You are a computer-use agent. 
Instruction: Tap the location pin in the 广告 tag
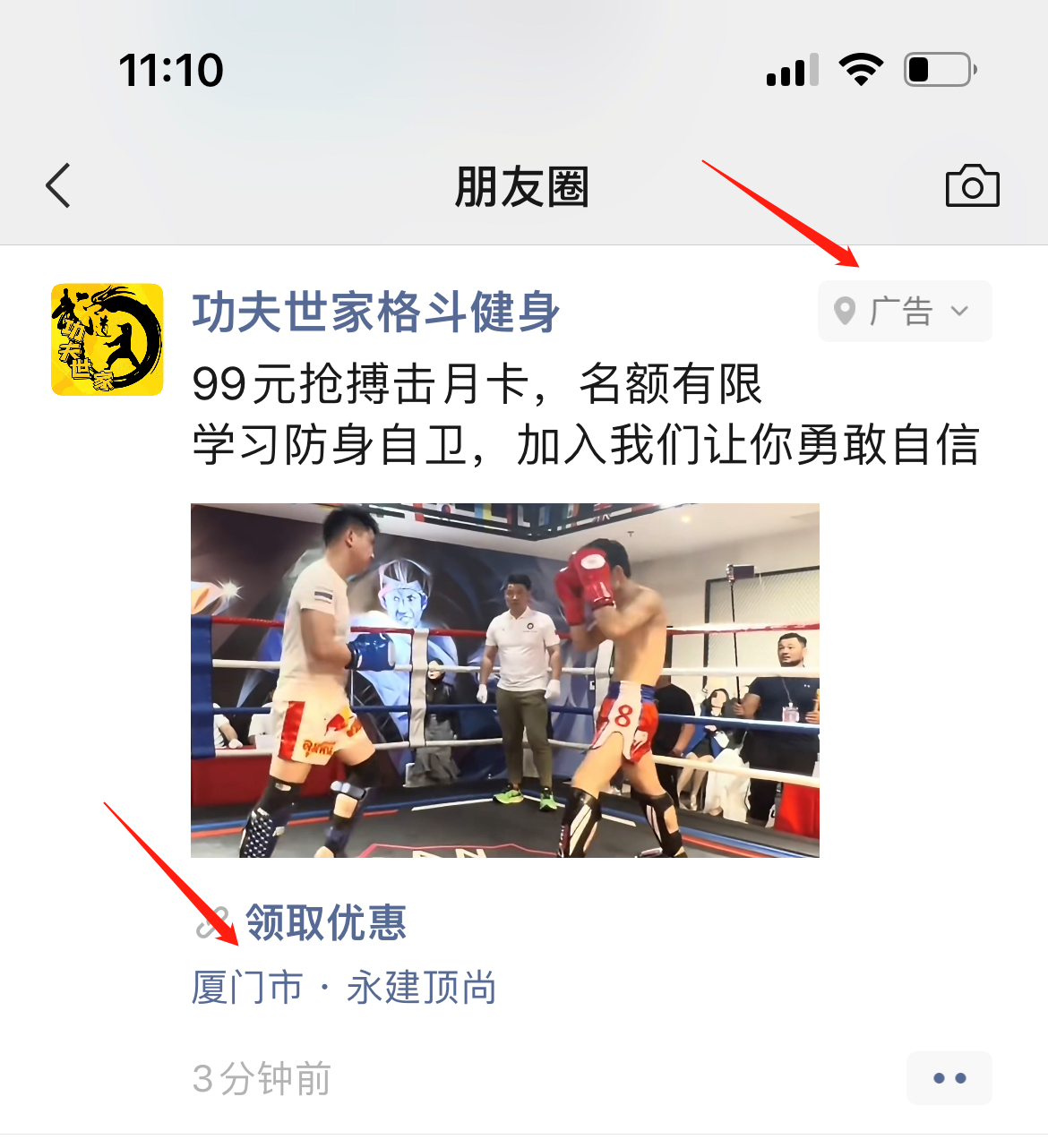[844, 312]
